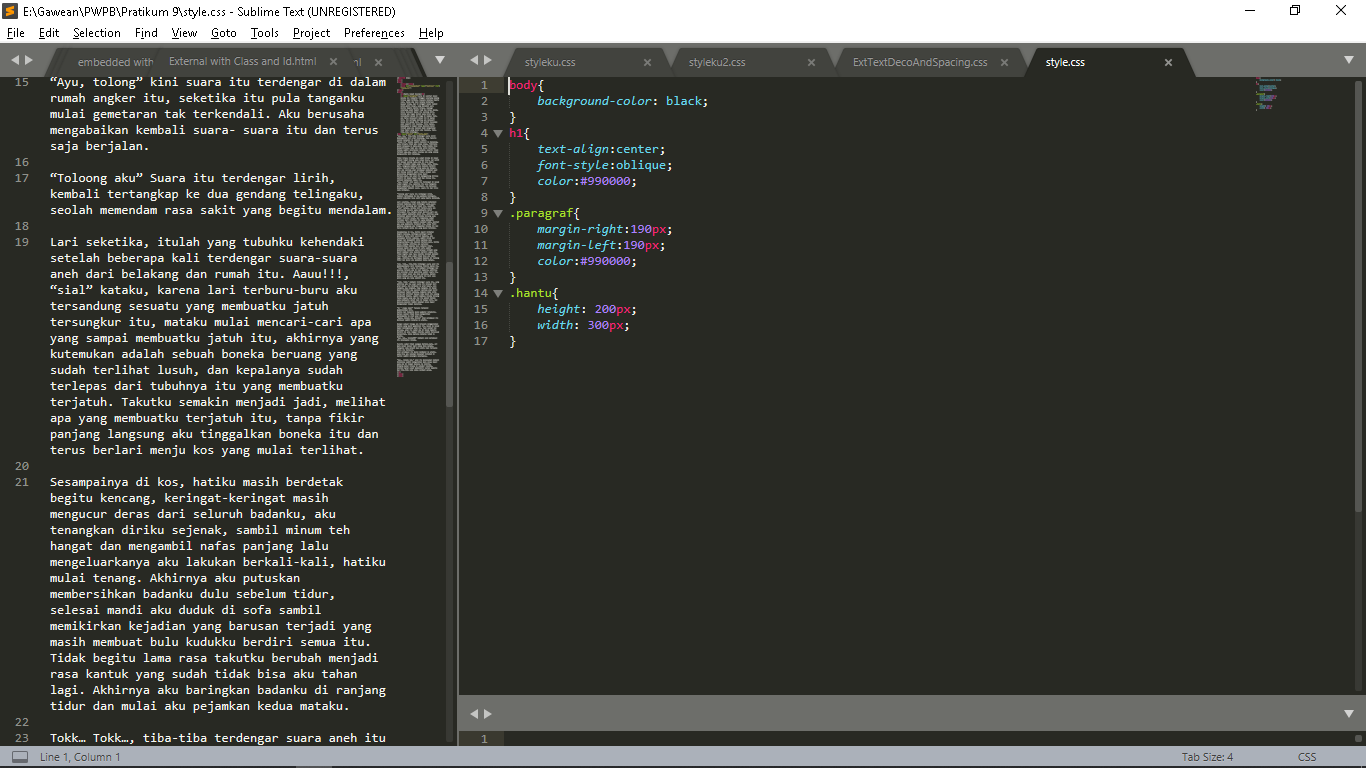
Task: Select the embedded with tab
Action: 115,62
